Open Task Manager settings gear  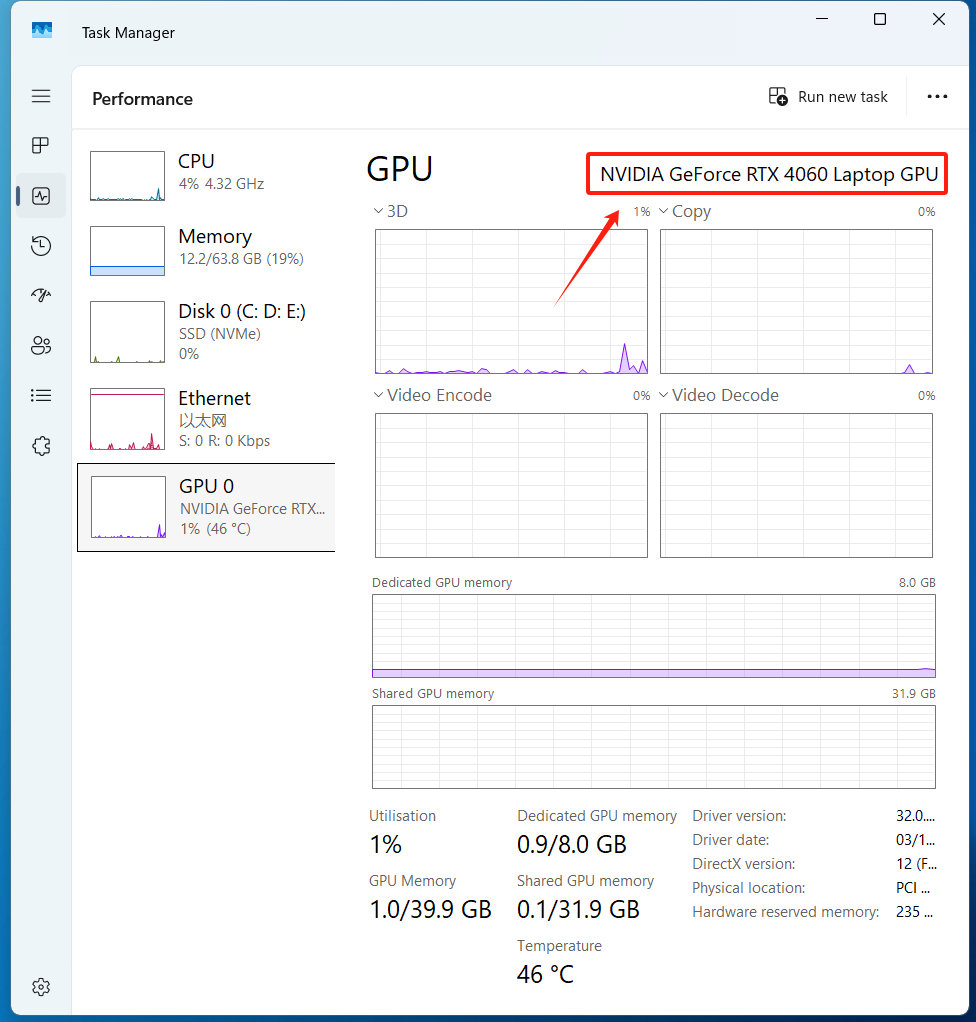(x=41, y=987)
